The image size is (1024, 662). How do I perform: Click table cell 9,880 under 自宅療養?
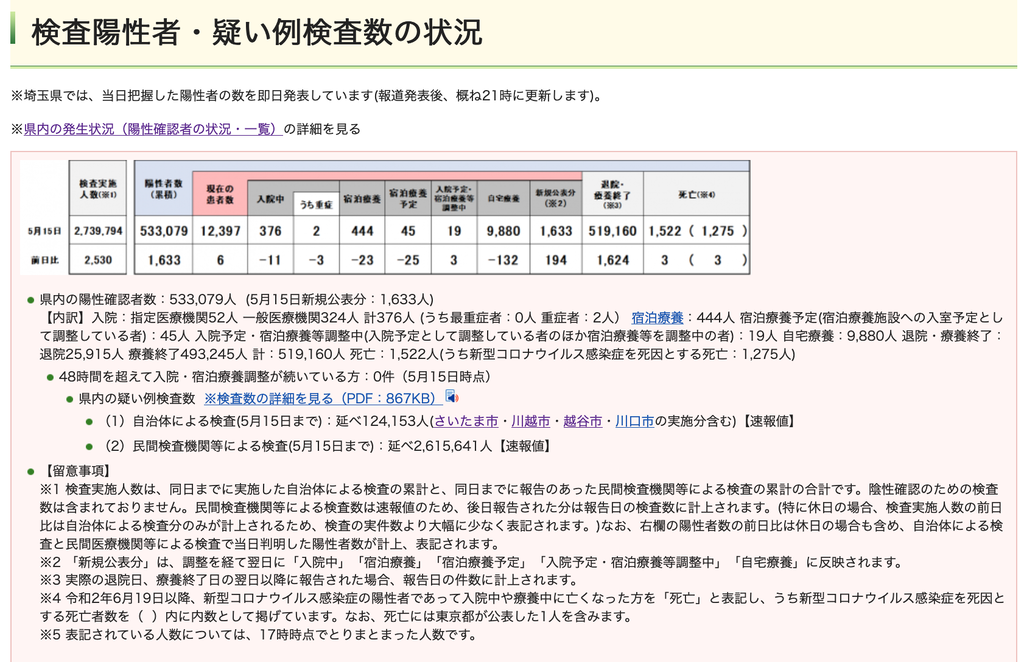point(504,231)
